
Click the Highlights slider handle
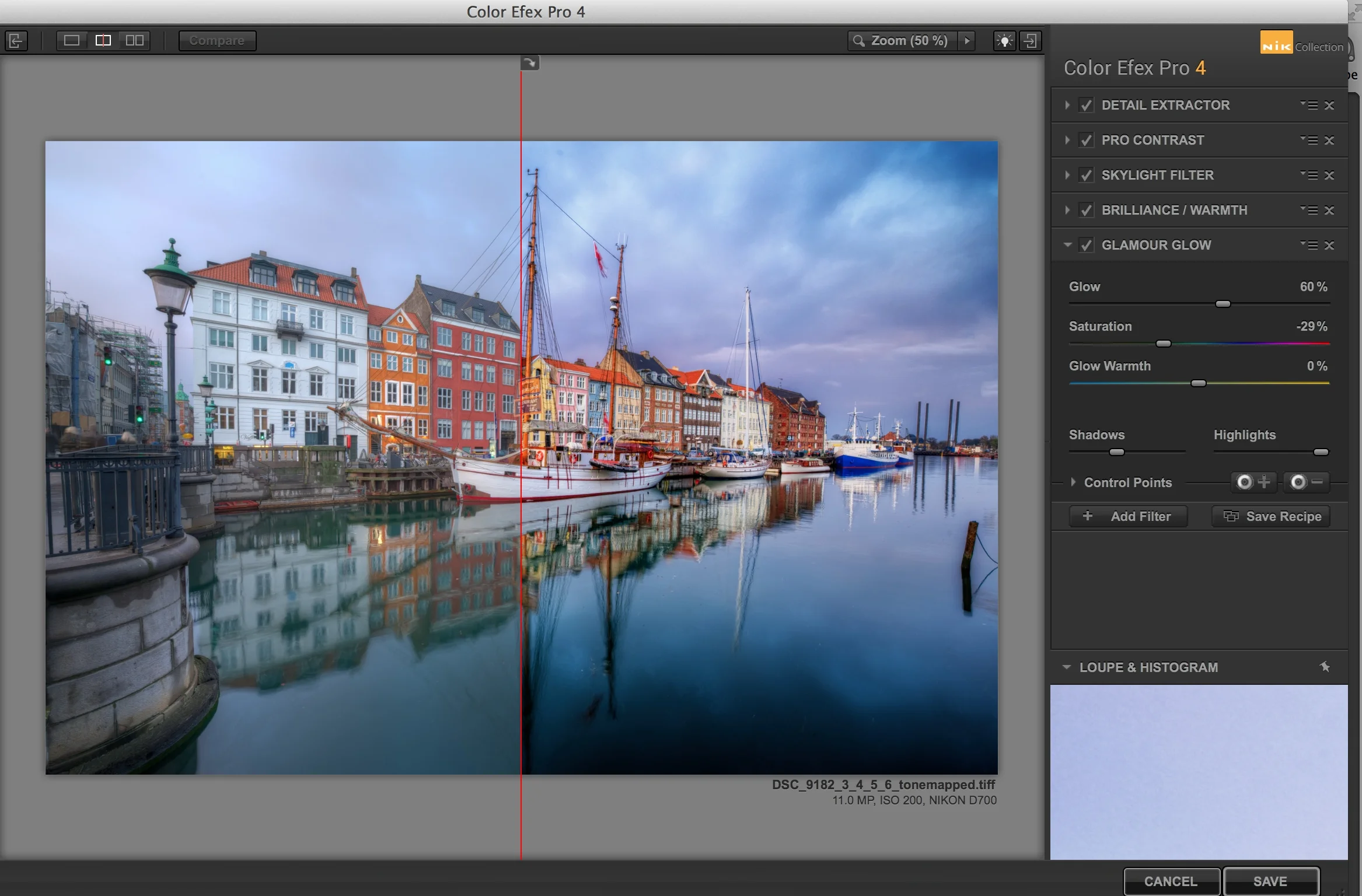(x=1321, y=452)
